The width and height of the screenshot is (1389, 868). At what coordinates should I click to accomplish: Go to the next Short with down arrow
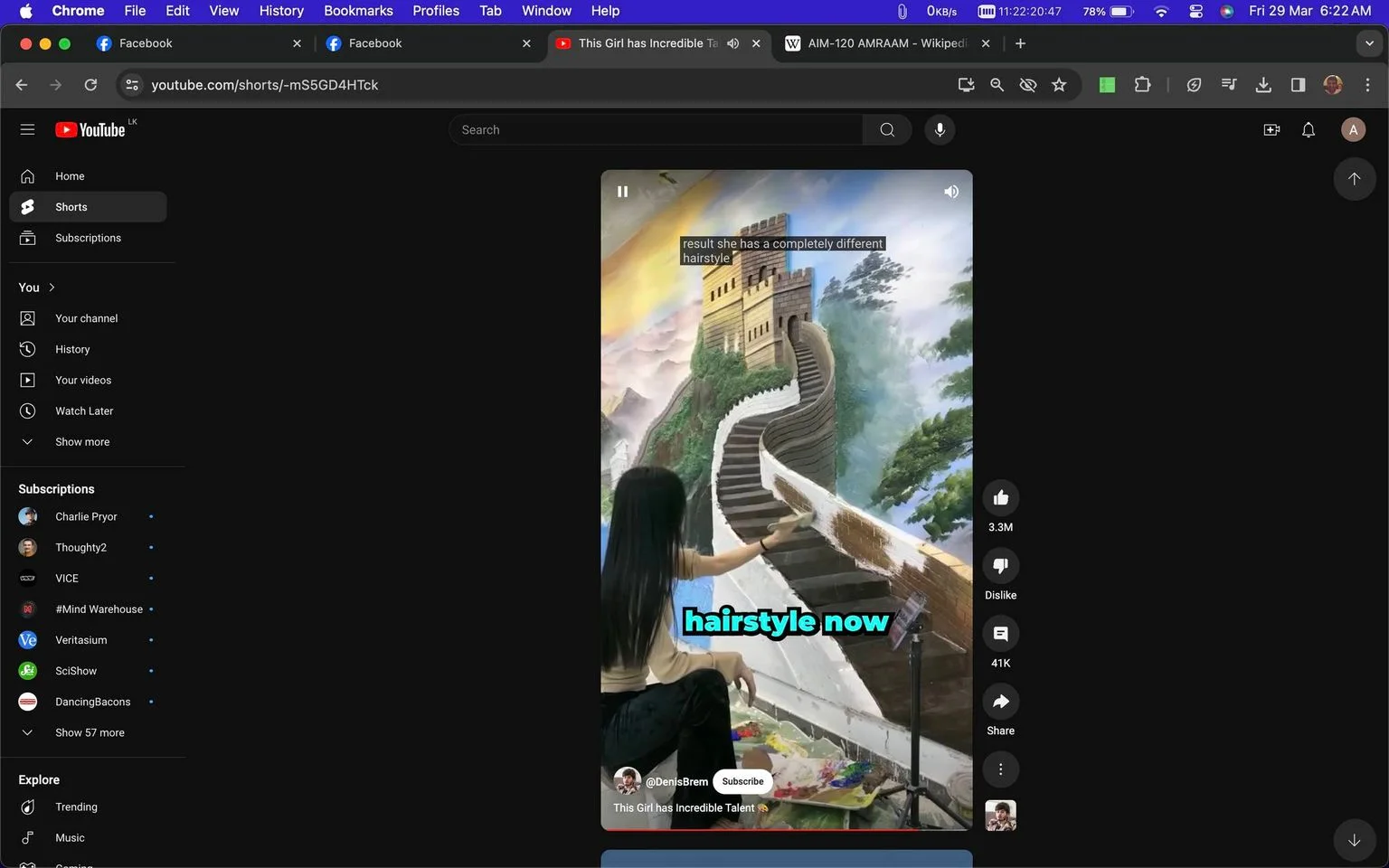(1355, 840)
